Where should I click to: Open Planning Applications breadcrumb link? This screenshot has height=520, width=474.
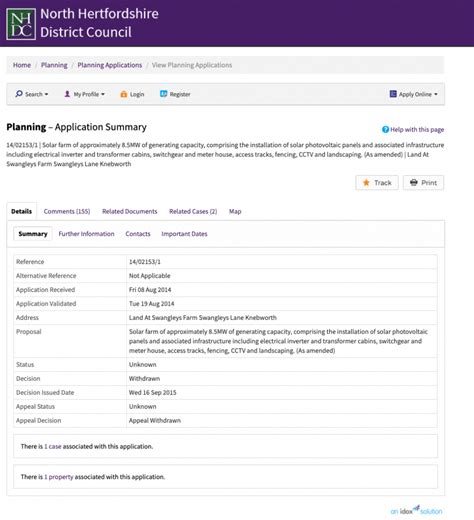coord(110,65)
